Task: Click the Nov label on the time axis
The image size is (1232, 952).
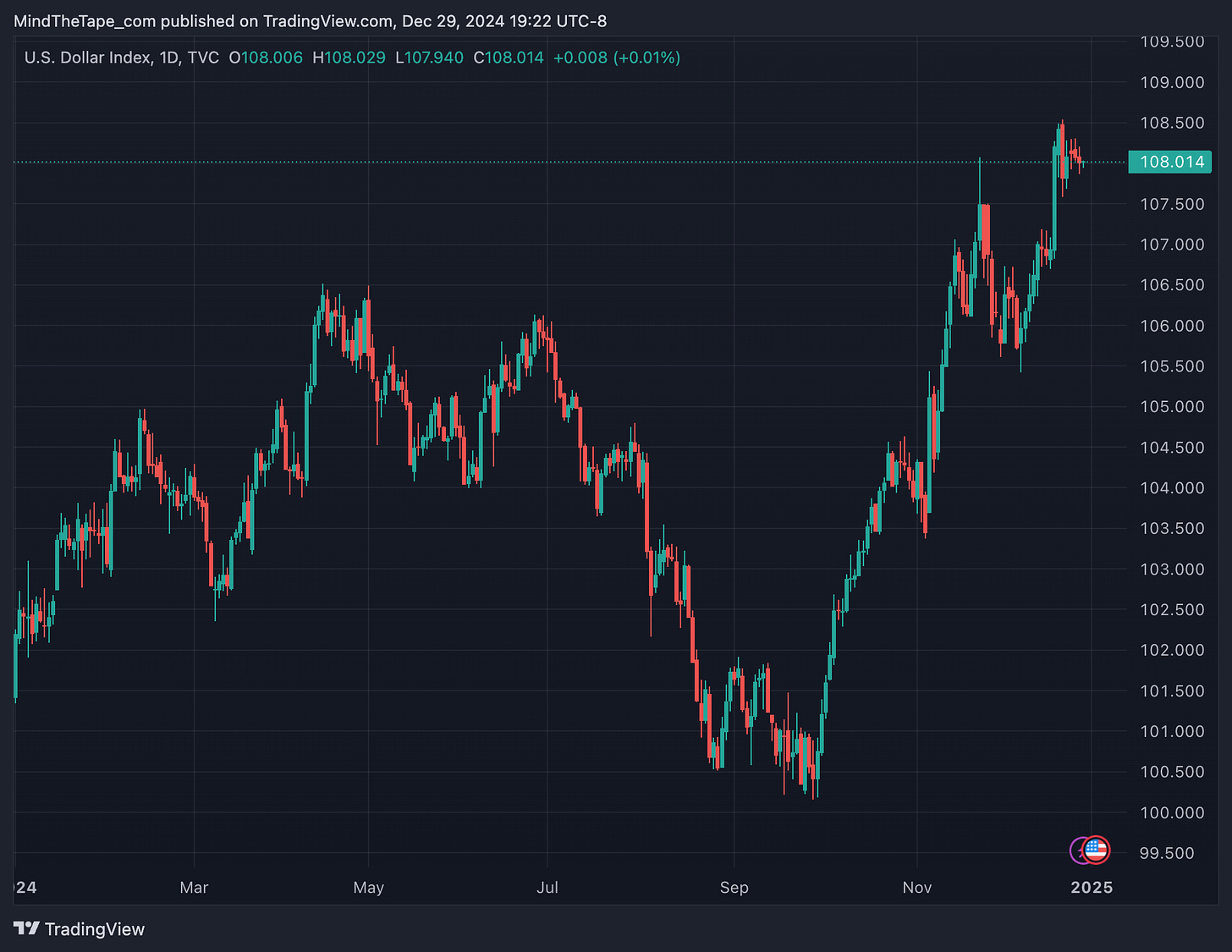Action: 917,888
